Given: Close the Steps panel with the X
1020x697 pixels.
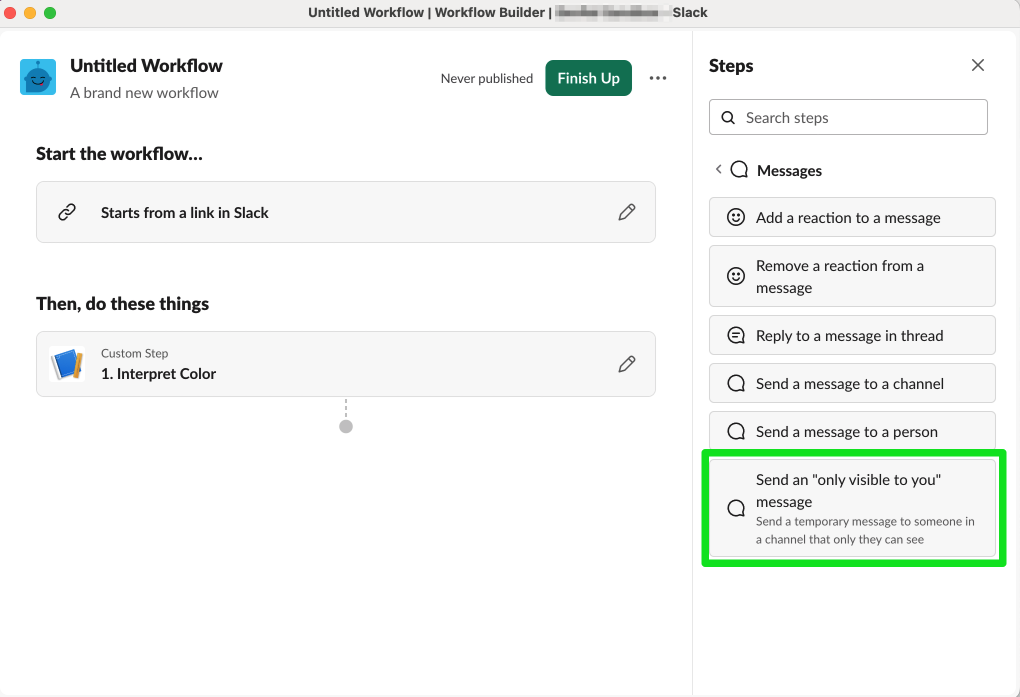Looking at the screenshot, I should click(977, 65).
